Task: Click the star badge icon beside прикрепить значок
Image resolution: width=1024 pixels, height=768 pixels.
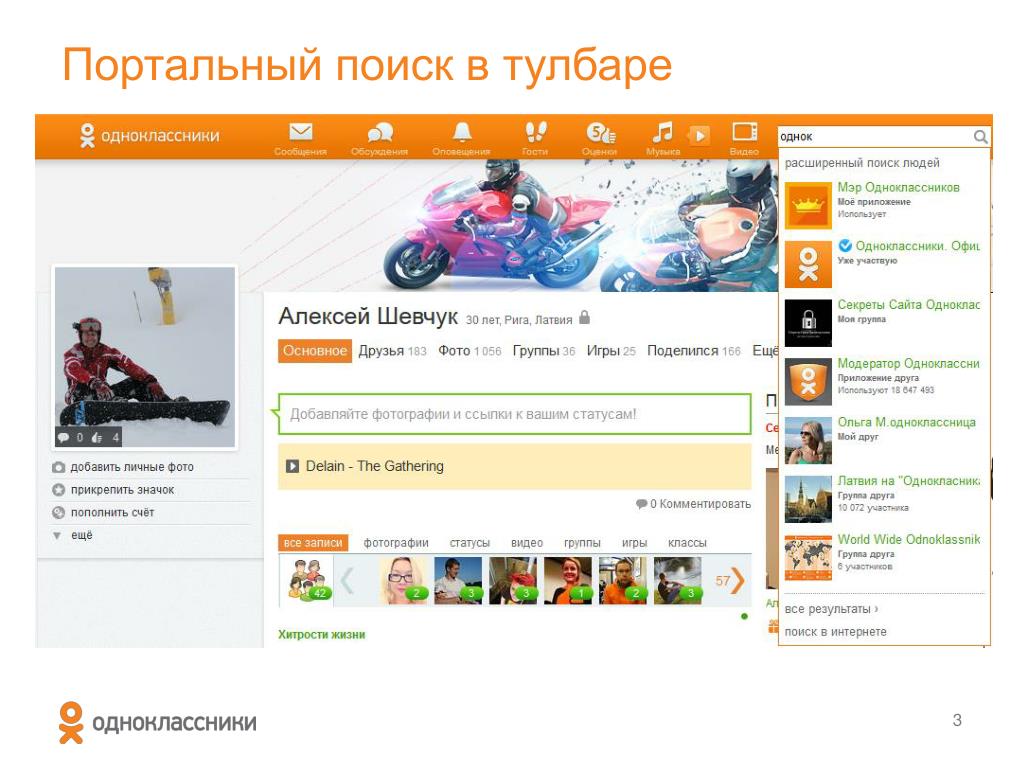Action: coord(58,490)
